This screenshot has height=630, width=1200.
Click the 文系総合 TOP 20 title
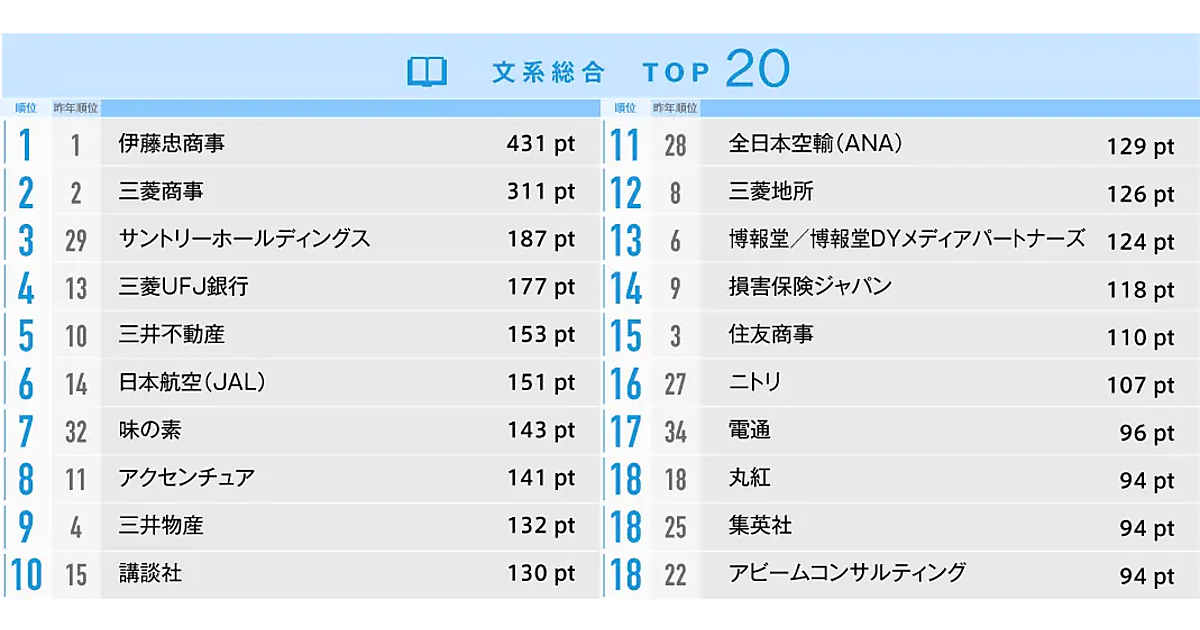click(x=640, y=70)
